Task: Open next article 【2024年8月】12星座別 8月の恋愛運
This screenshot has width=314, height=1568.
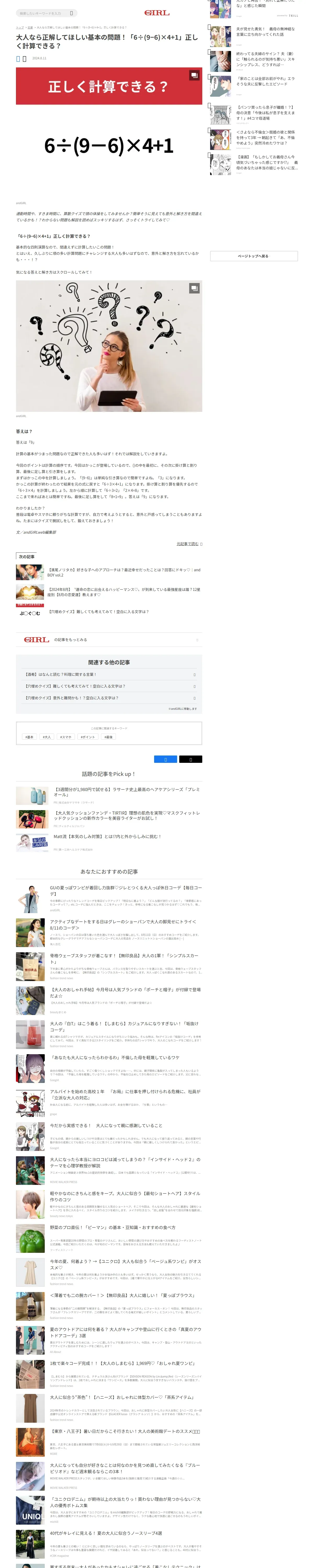Action: click(124, 592)
